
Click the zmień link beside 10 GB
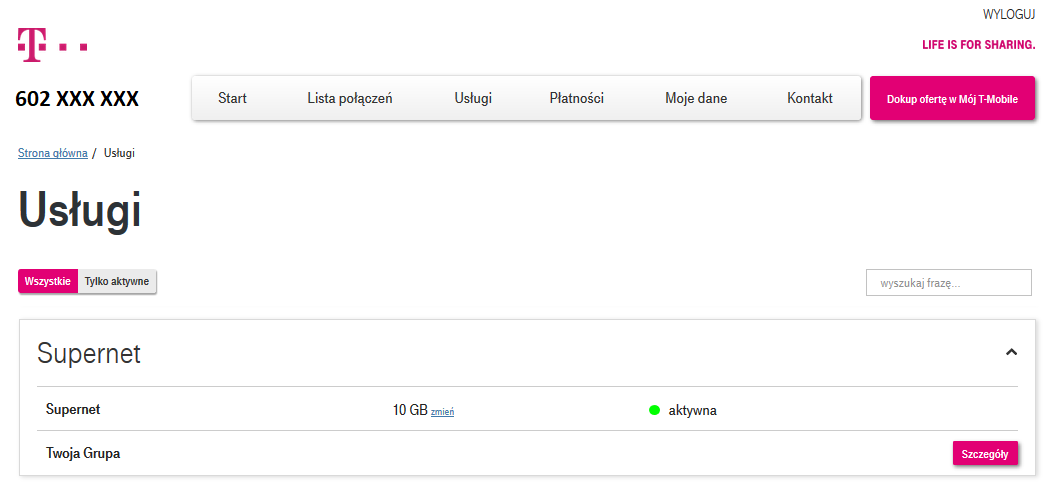[x=442, y=411]
